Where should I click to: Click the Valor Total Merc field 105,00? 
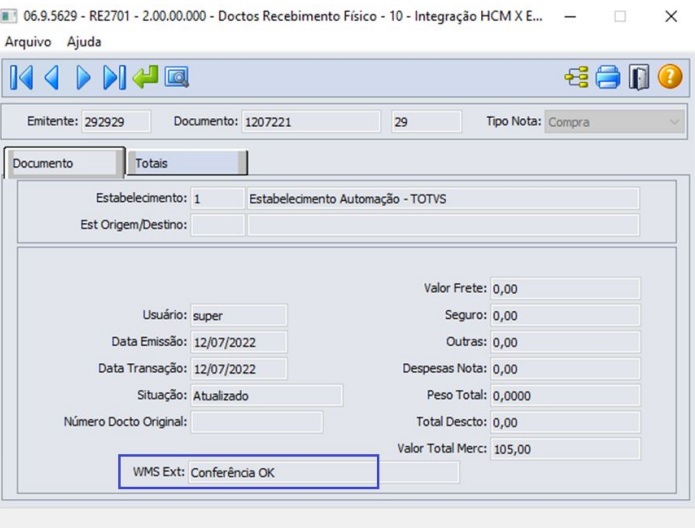point(565,449)
